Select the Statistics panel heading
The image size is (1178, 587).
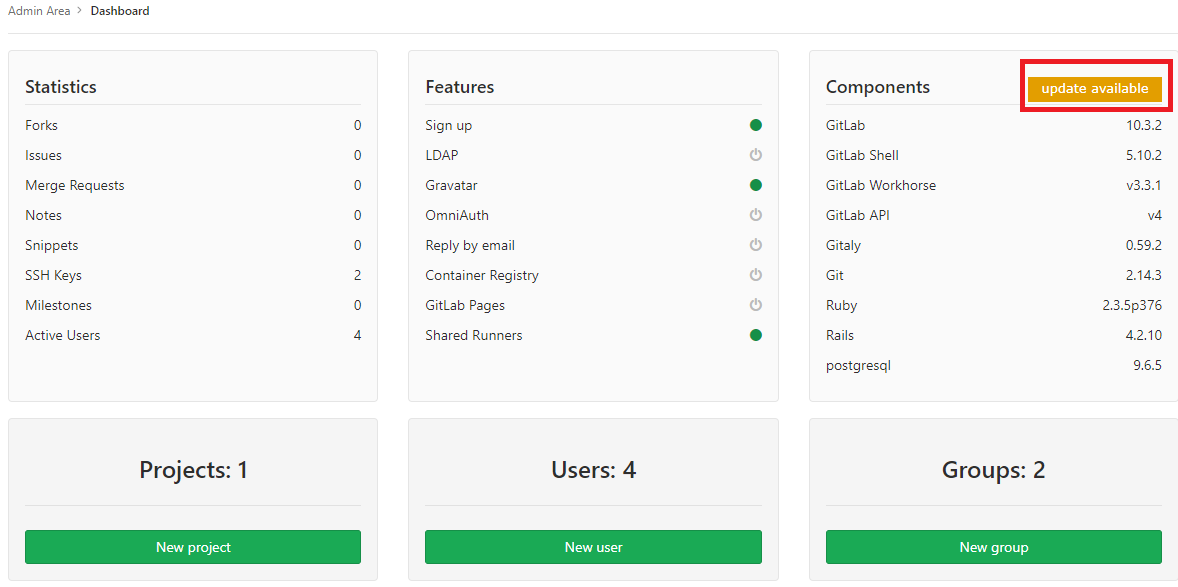pos(61,87)
